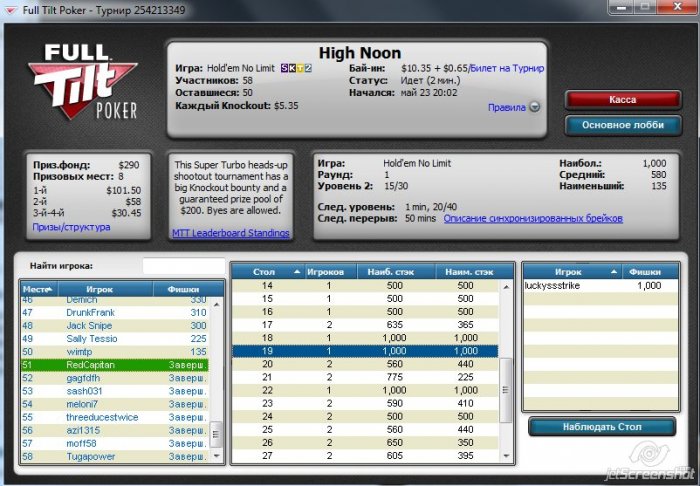Viewport: 700px width, 486px height.
Task: Select table 21 row
Action: point(365,377)
